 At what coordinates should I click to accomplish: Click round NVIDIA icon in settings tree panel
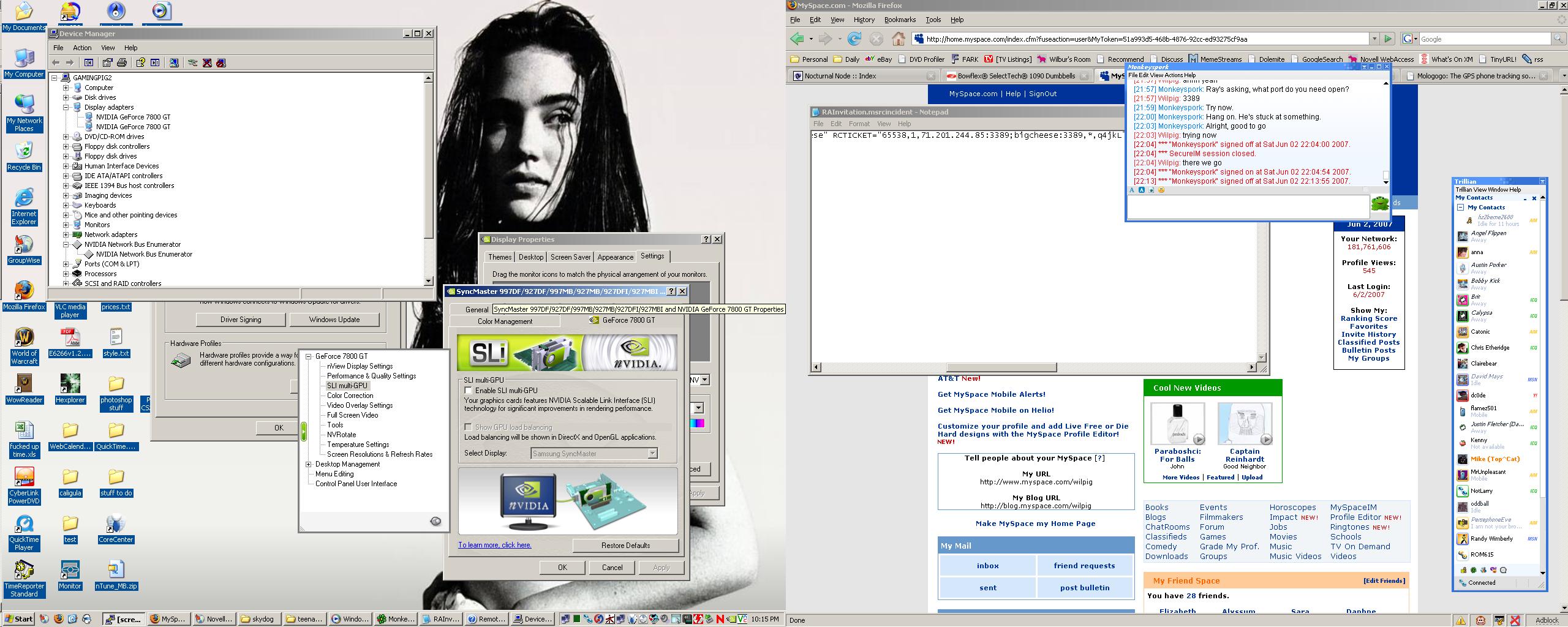click(x=435, y=521)
